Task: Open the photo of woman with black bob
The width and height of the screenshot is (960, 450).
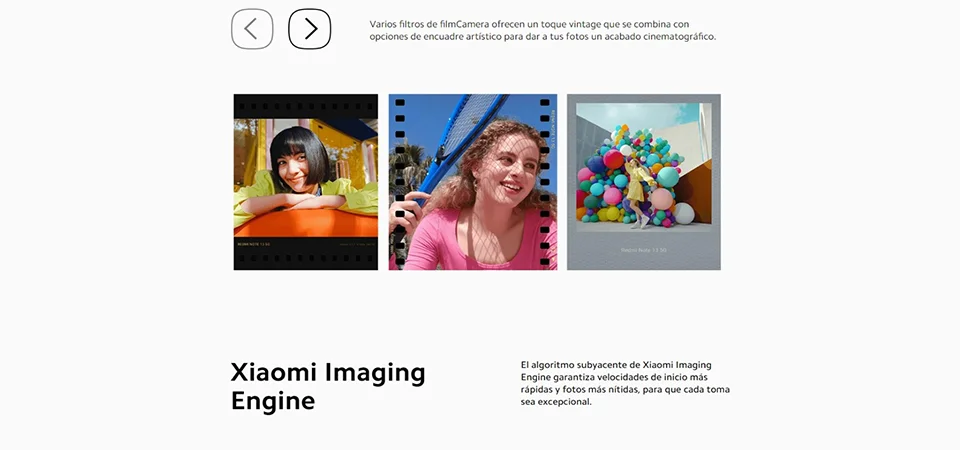Action: coord(306,182)
